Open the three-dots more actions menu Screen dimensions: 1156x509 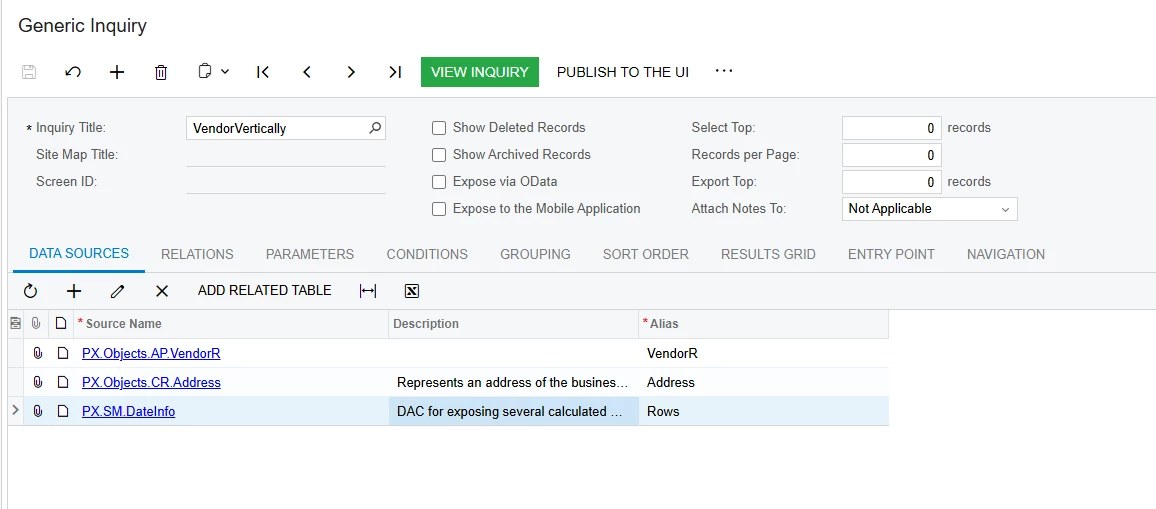click(724, 71)
